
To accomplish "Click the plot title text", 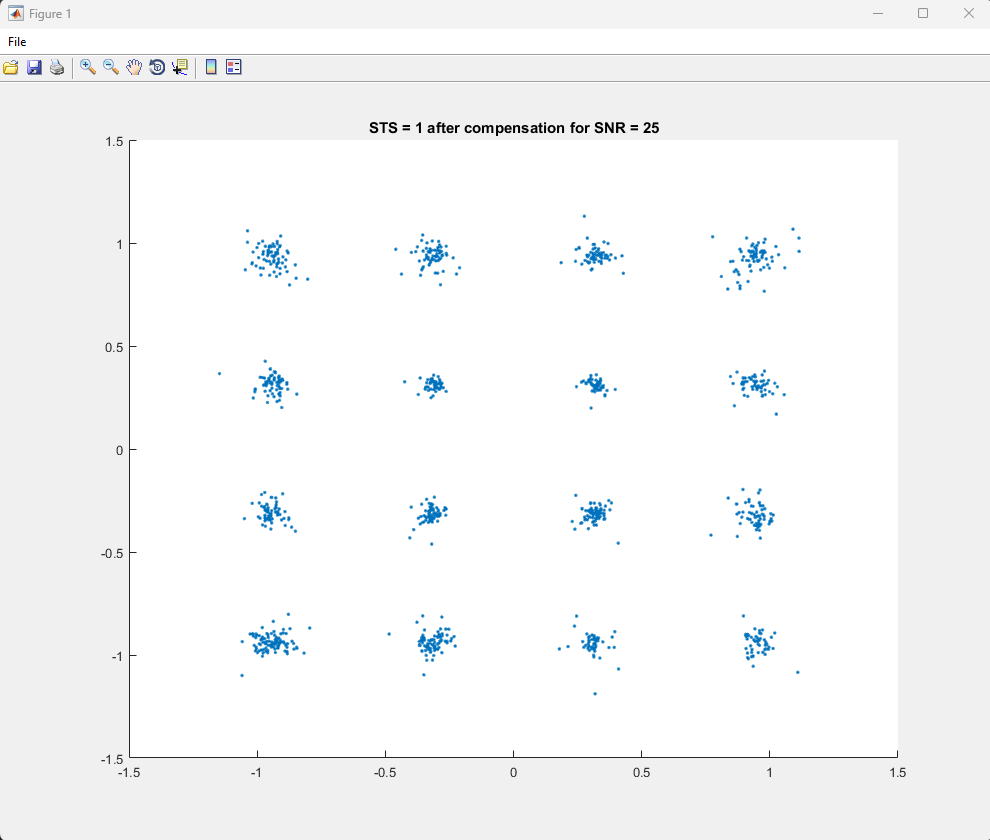I will (516, 128).
